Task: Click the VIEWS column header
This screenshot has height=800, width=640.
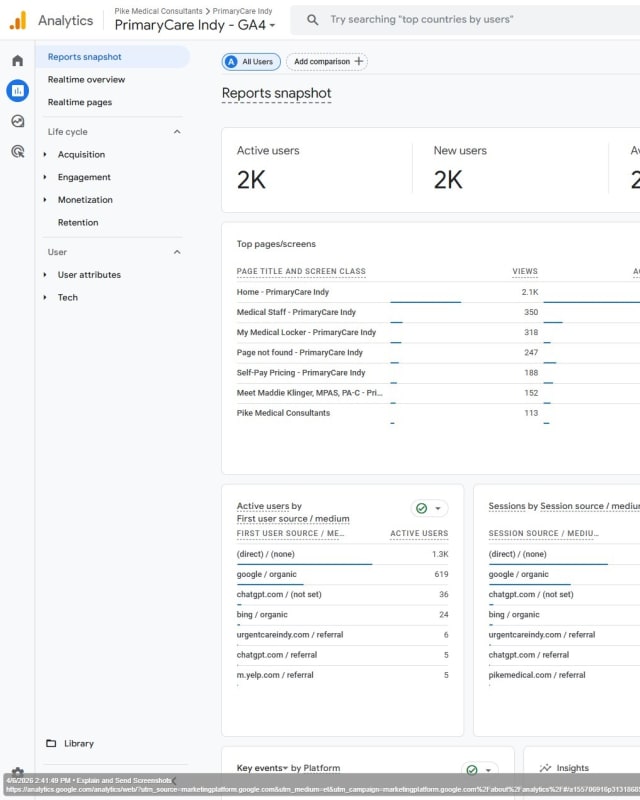Action: coord(525,271)
